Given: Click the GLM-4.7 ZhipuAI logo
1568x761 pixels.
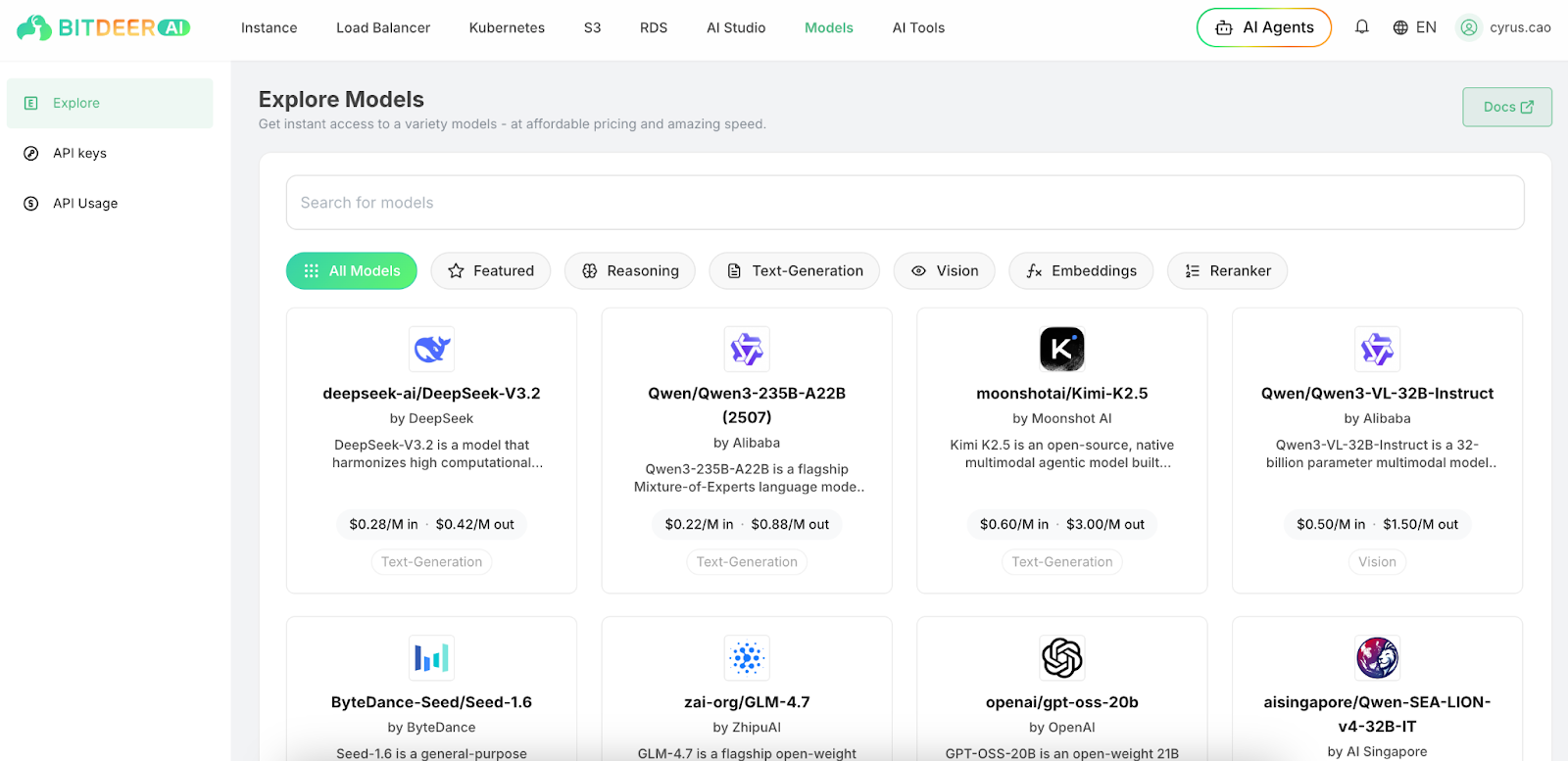Looking at the screenshot, I should [747, 657].
